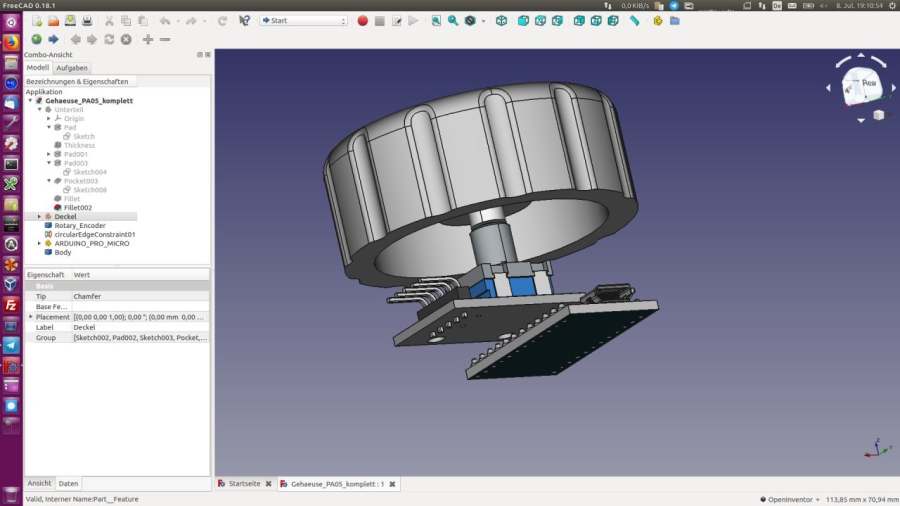Click the Label value field Deckel
900x506 pixels.
141,327
